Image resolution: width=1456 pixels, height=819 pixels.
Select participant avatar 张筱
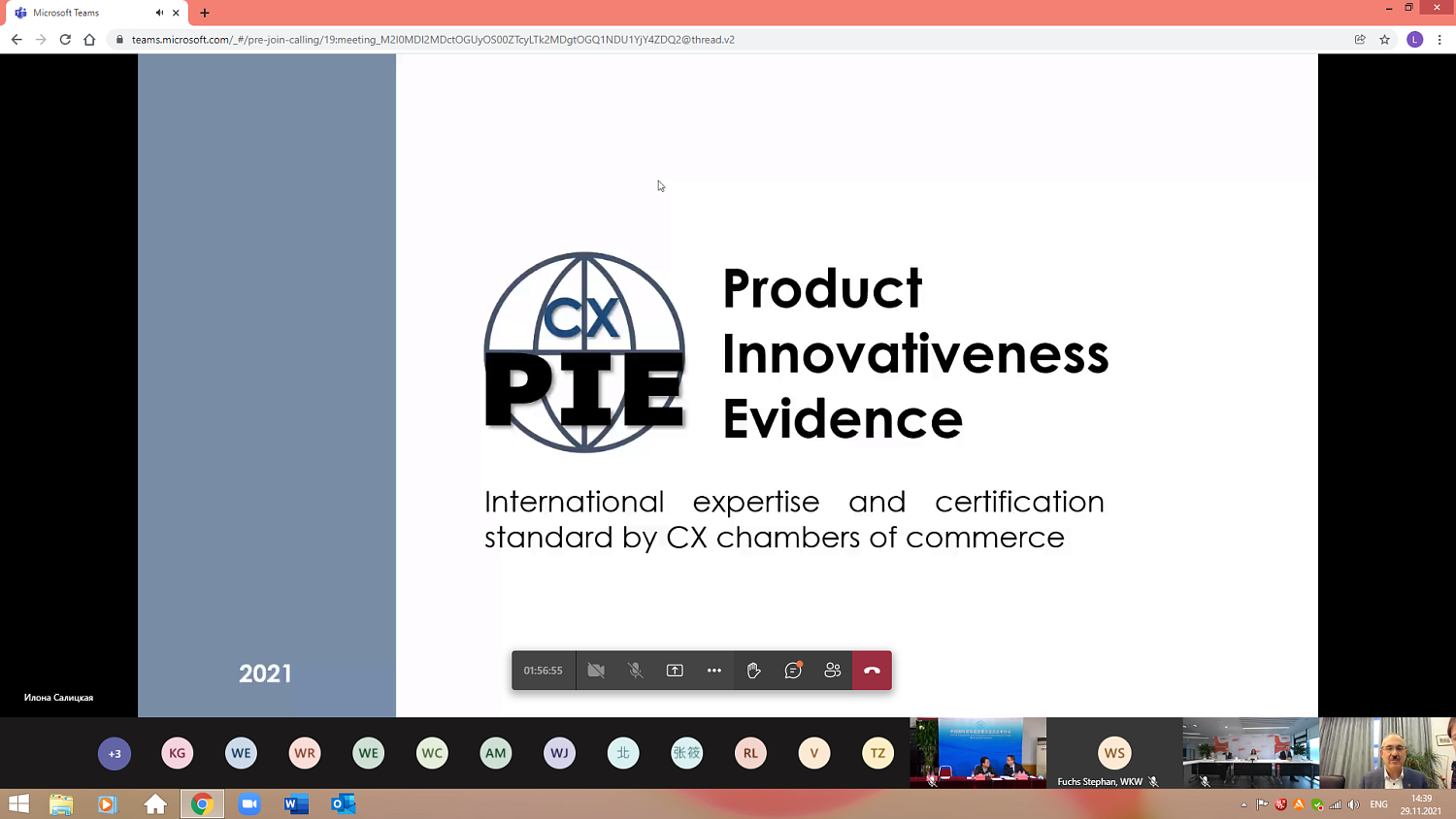point(687,753)
